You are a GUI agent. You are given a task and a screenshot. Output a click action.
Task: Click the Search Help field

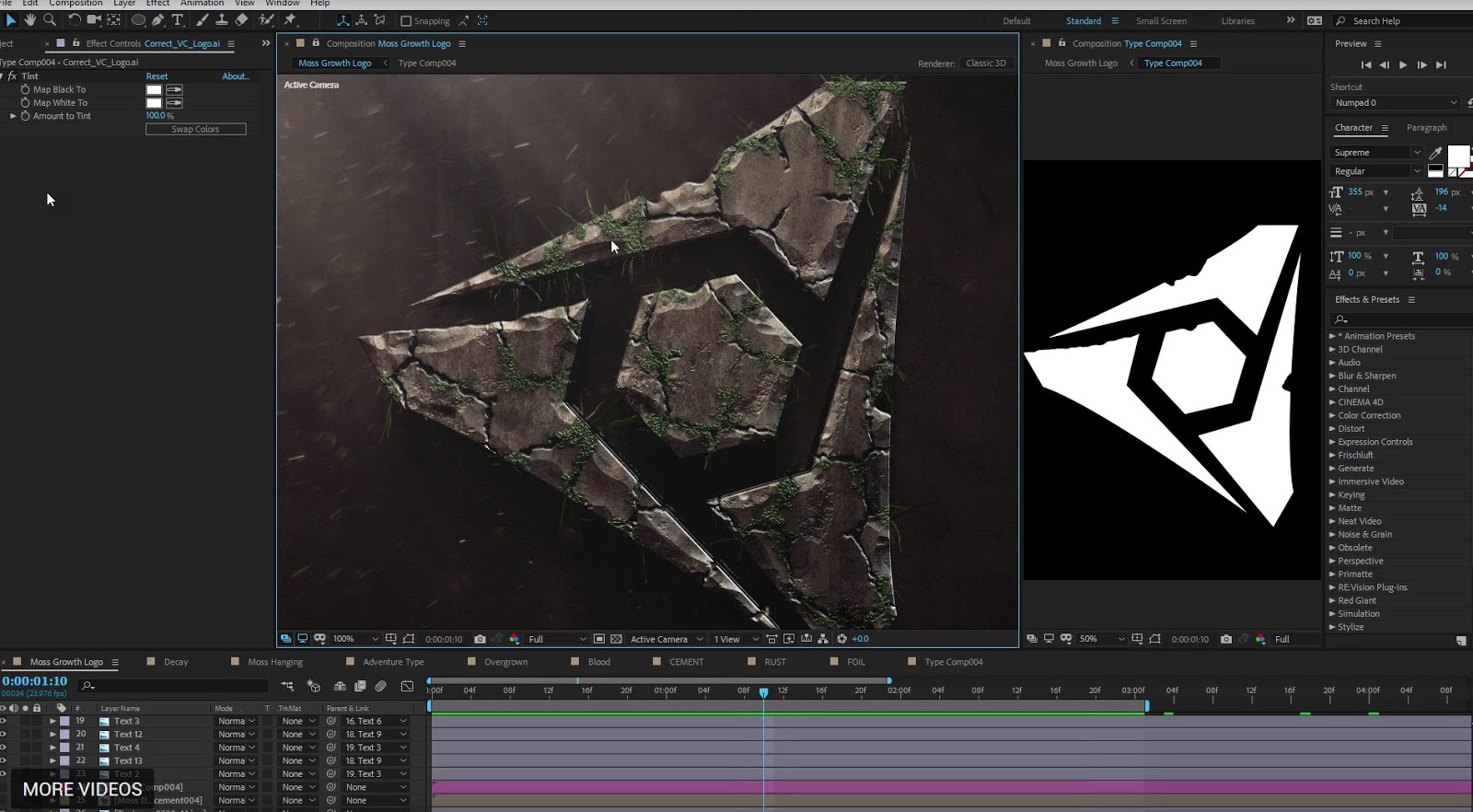(1402, 21)
